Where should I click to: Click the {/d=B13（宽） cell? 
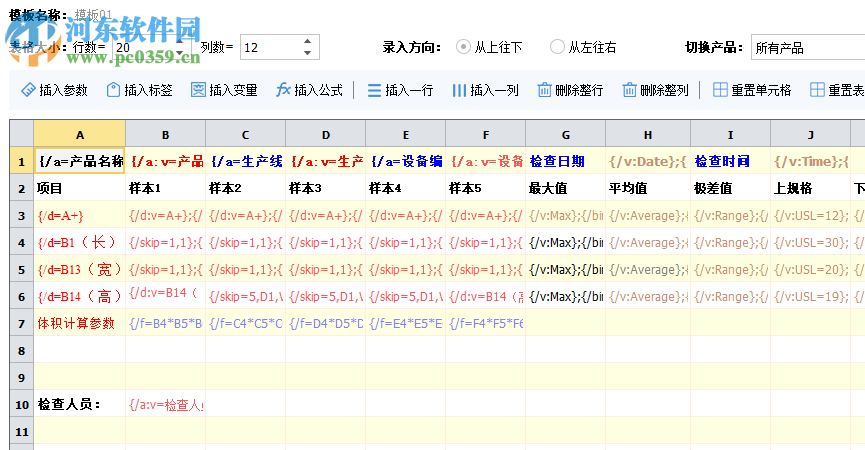pyautogui.click(x=80, y=269)
